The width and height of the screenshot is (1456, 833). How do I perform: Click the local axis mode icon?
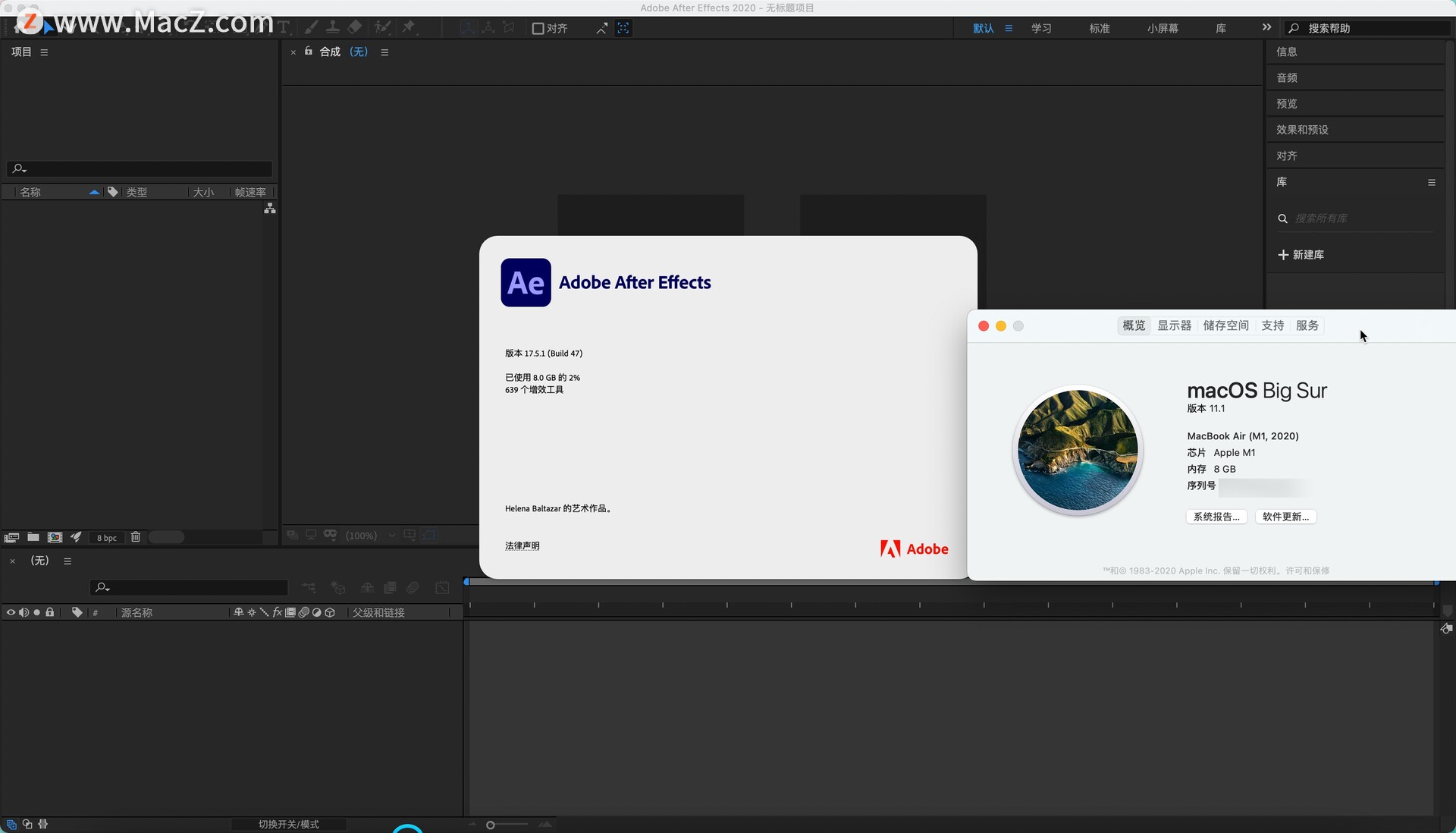[468, 28]
